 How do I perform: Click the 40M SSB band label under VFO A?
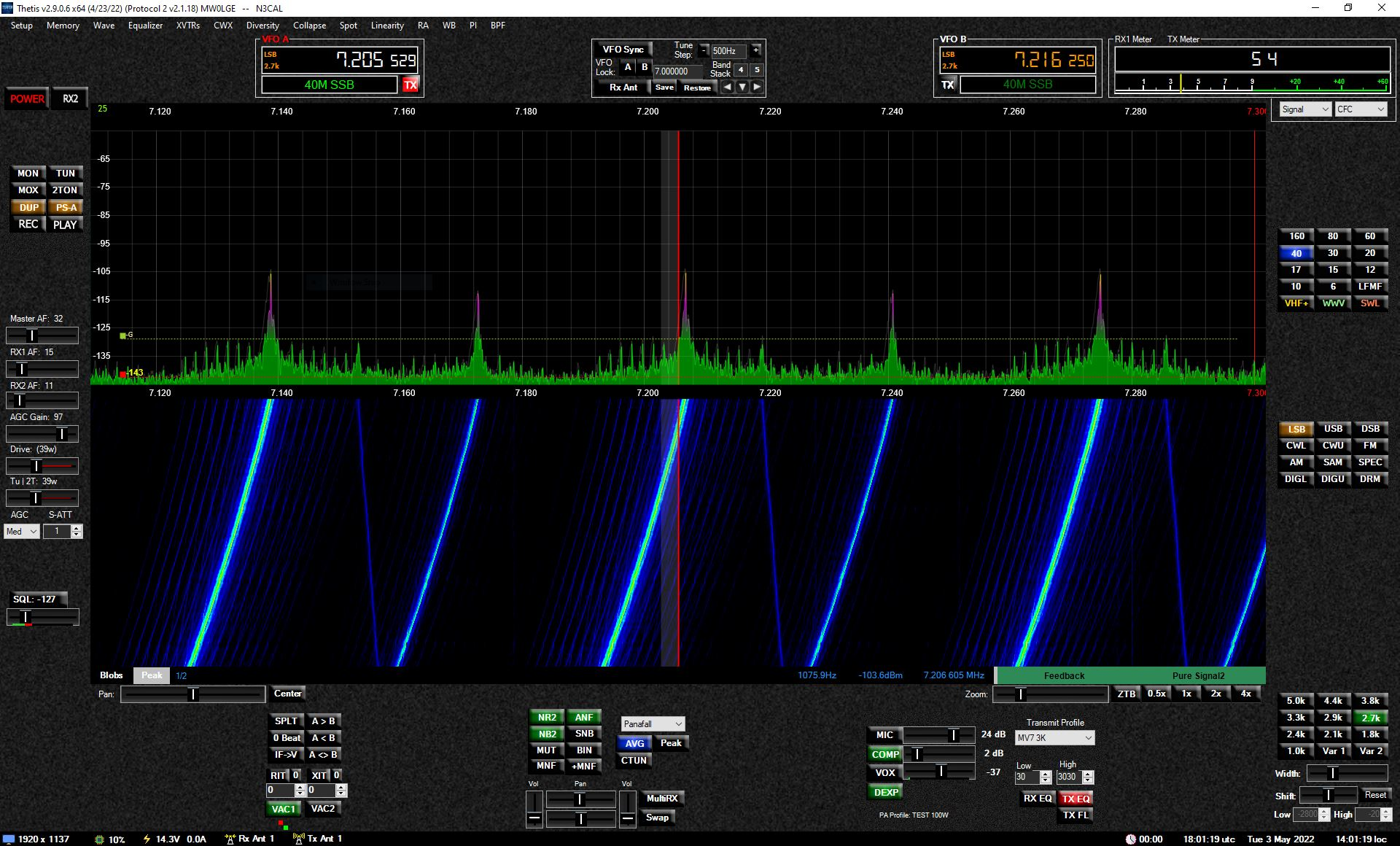coord(329,85)
